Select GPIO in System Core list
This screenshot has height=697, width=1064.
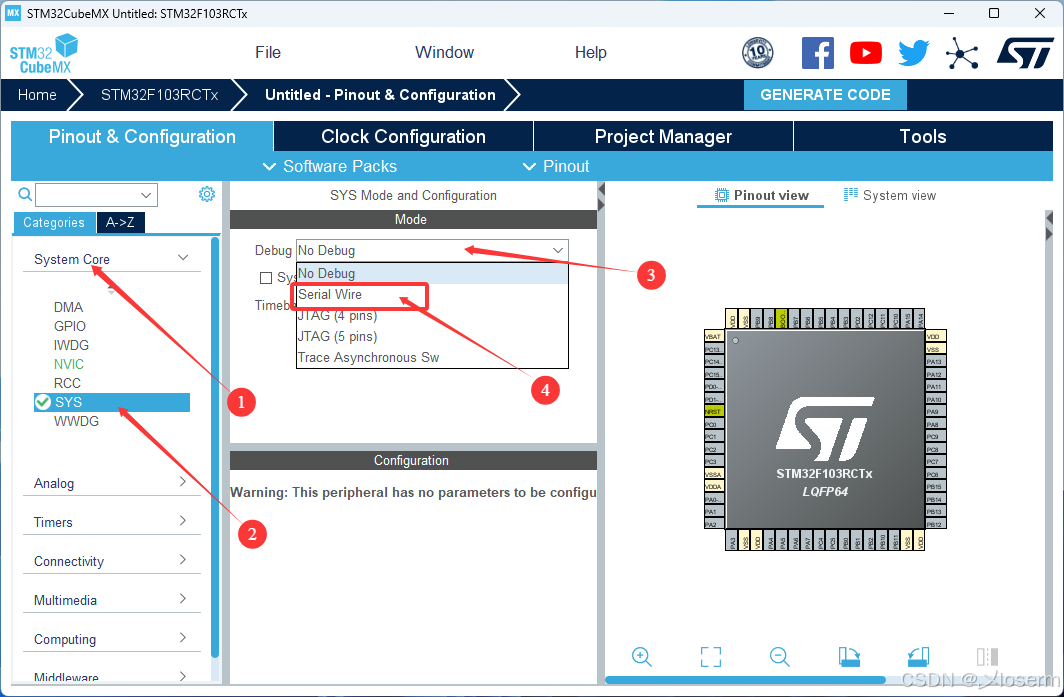pos(70,326)
